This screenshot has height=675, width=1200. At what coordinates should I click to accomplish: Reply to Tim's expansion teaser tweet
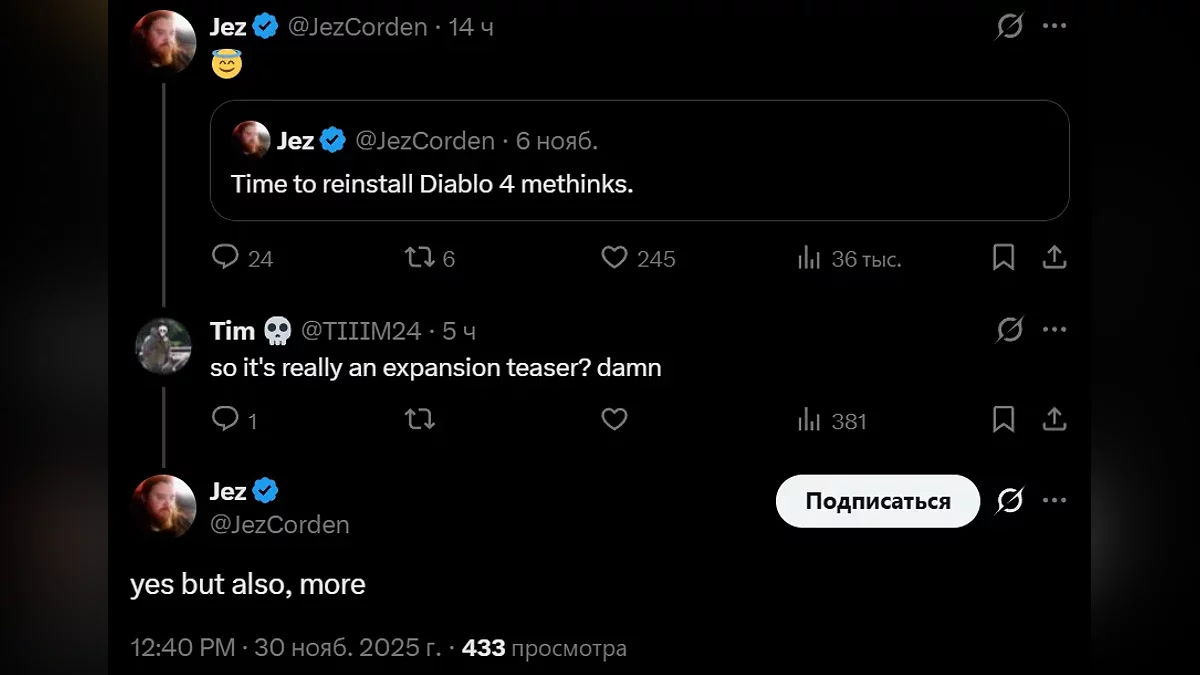226,420
